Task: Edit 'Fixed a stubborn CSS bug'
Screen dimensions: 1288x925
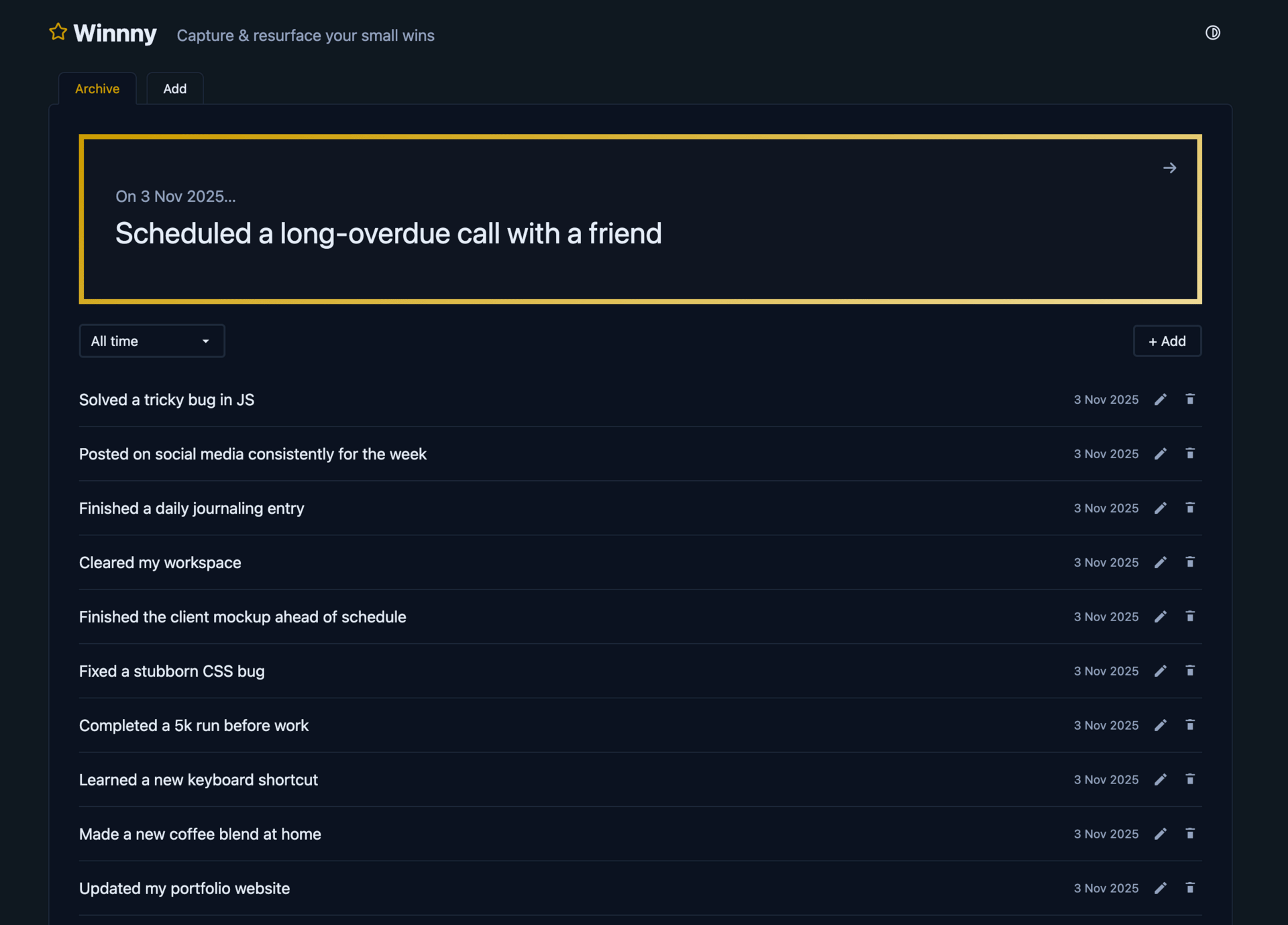Action: click(x=1161, y=671)
